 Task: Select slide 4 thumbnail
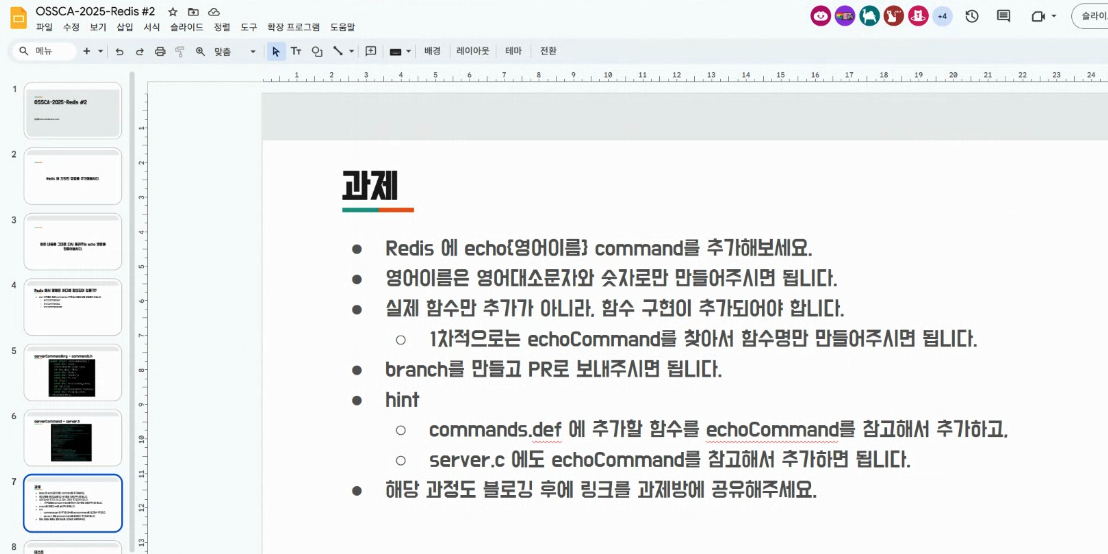coord(72,307)
